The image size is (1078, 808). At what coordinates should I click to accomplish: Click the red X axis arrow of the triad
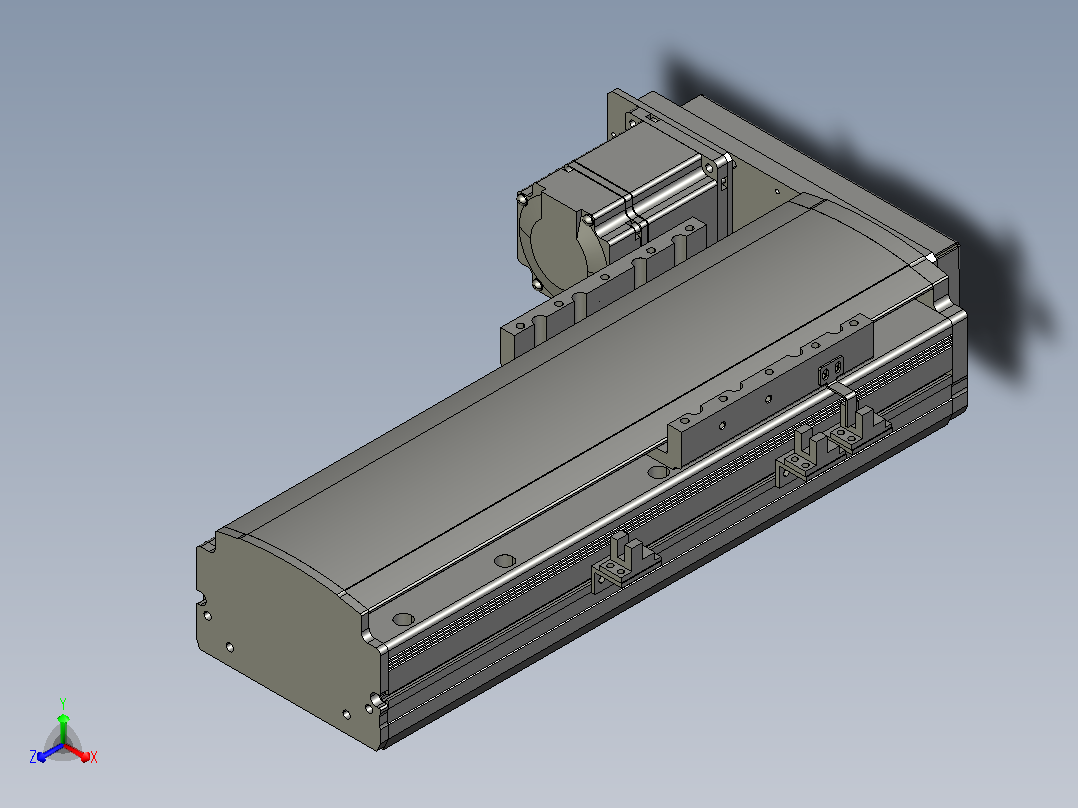click(x=77, y=752)
